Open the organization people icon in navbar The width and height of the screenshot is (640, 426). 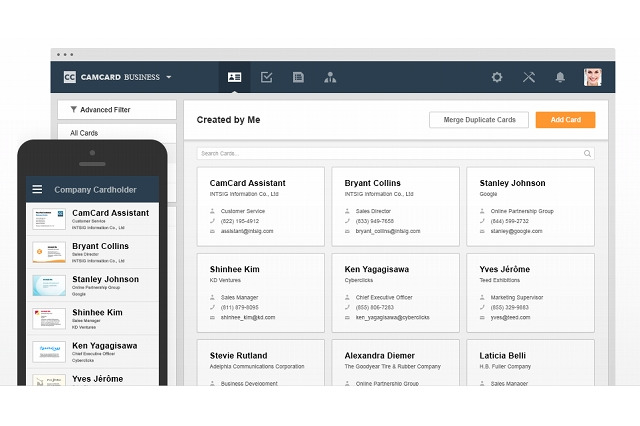330,77
